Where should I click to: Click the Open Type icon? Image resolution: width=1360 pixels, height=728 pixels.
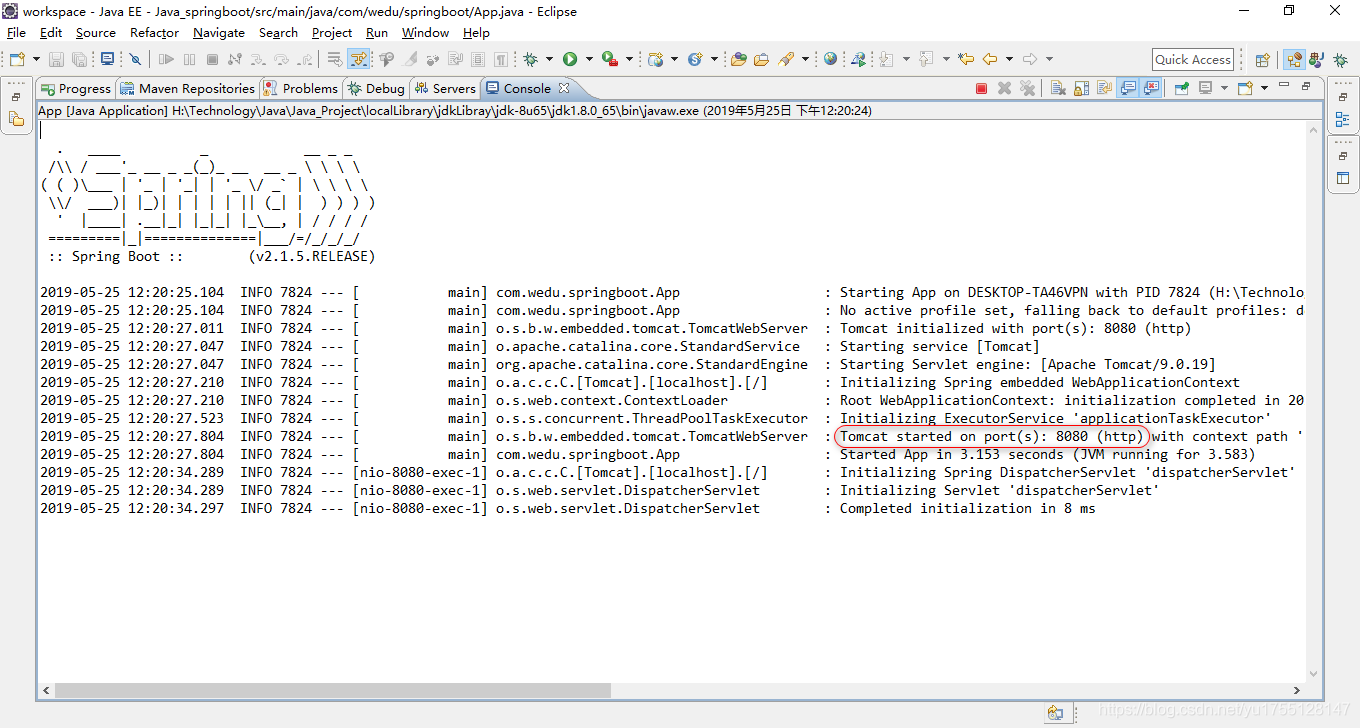[x=739, y=59]
